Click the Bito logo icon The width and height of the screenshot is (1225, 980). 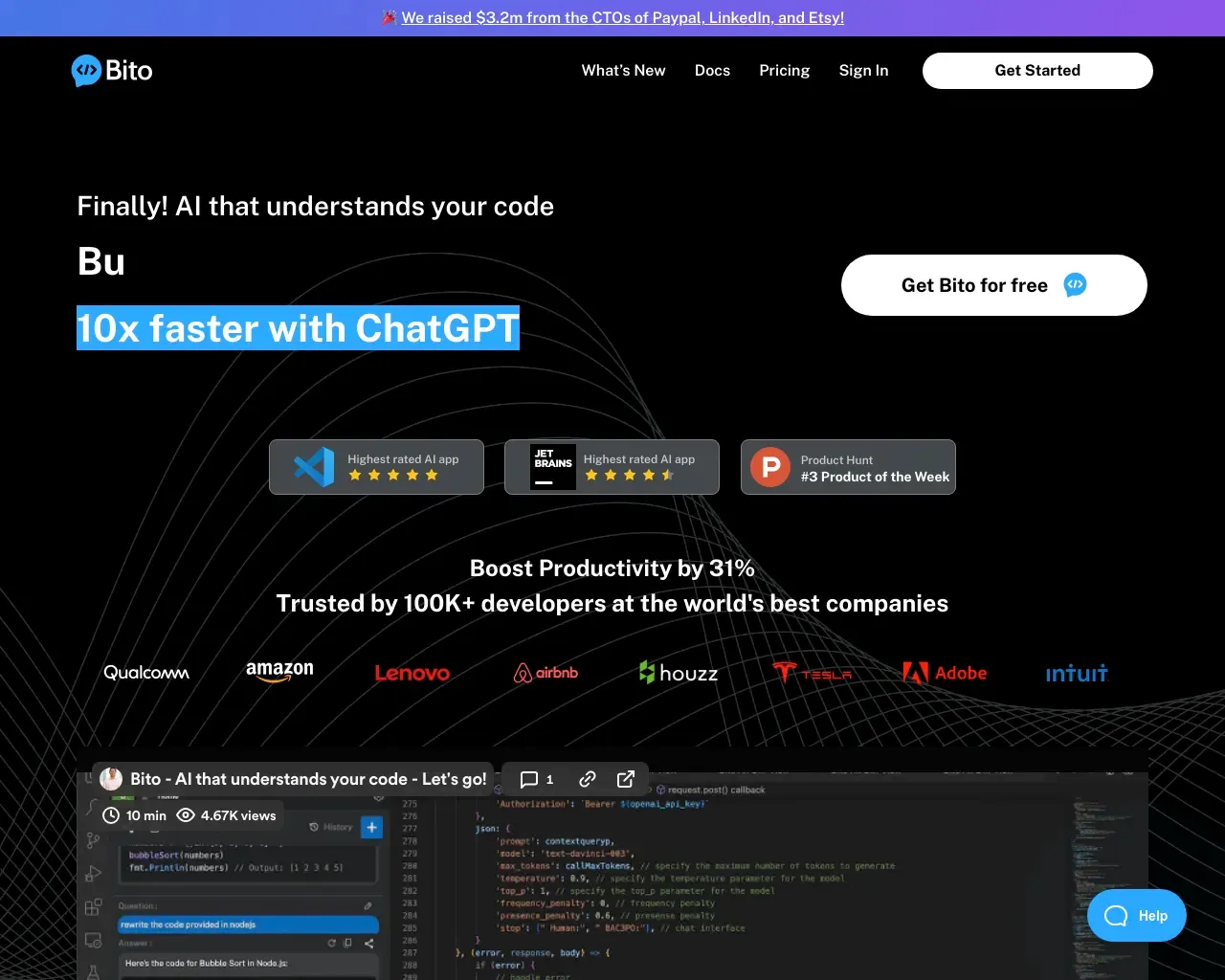tap(86, 70)
